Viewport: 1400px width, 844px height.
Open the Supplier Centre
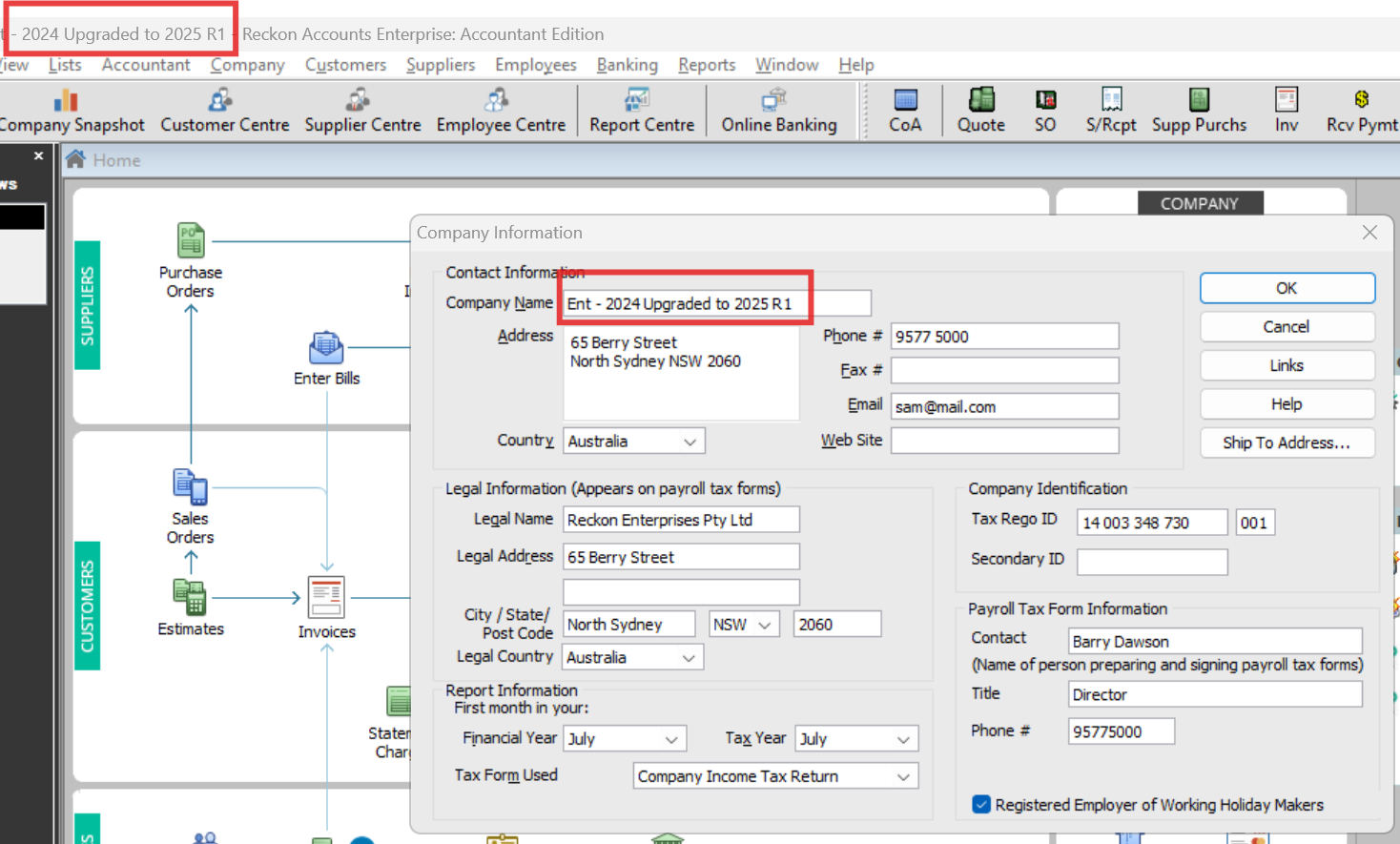(x=362, y=112)
